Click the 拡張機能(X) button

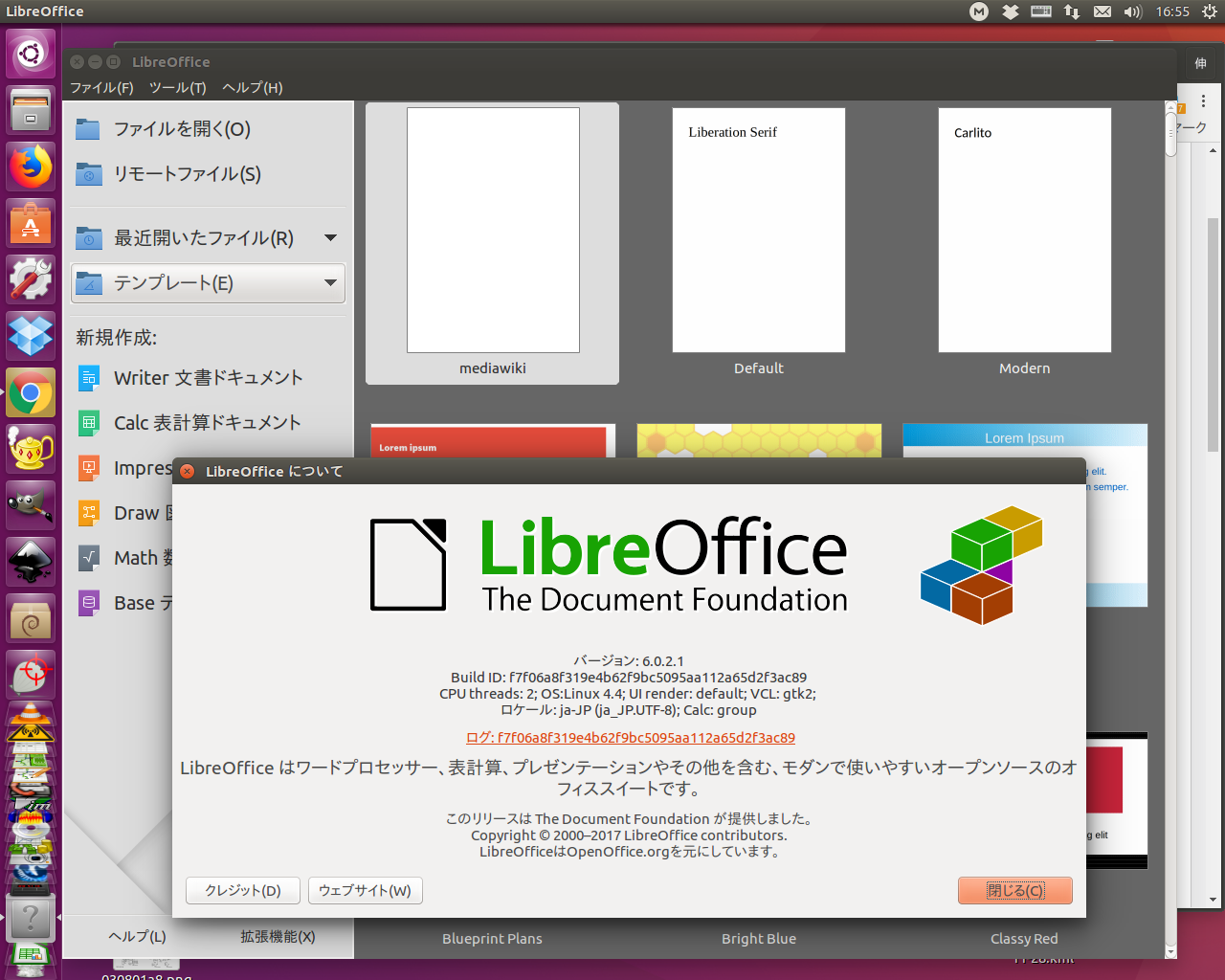coord(278,937)
